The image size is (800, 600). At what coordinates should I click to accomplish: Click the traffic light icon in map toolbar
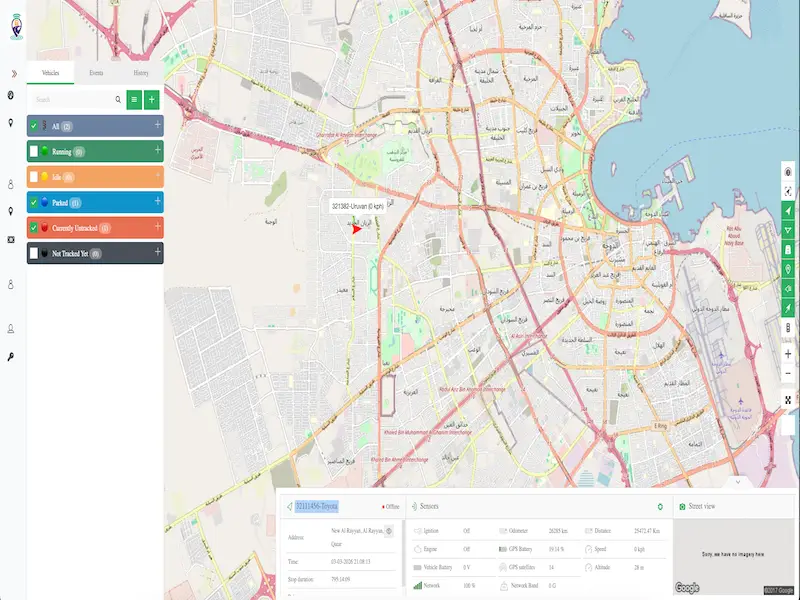click(x=788, y=327)
